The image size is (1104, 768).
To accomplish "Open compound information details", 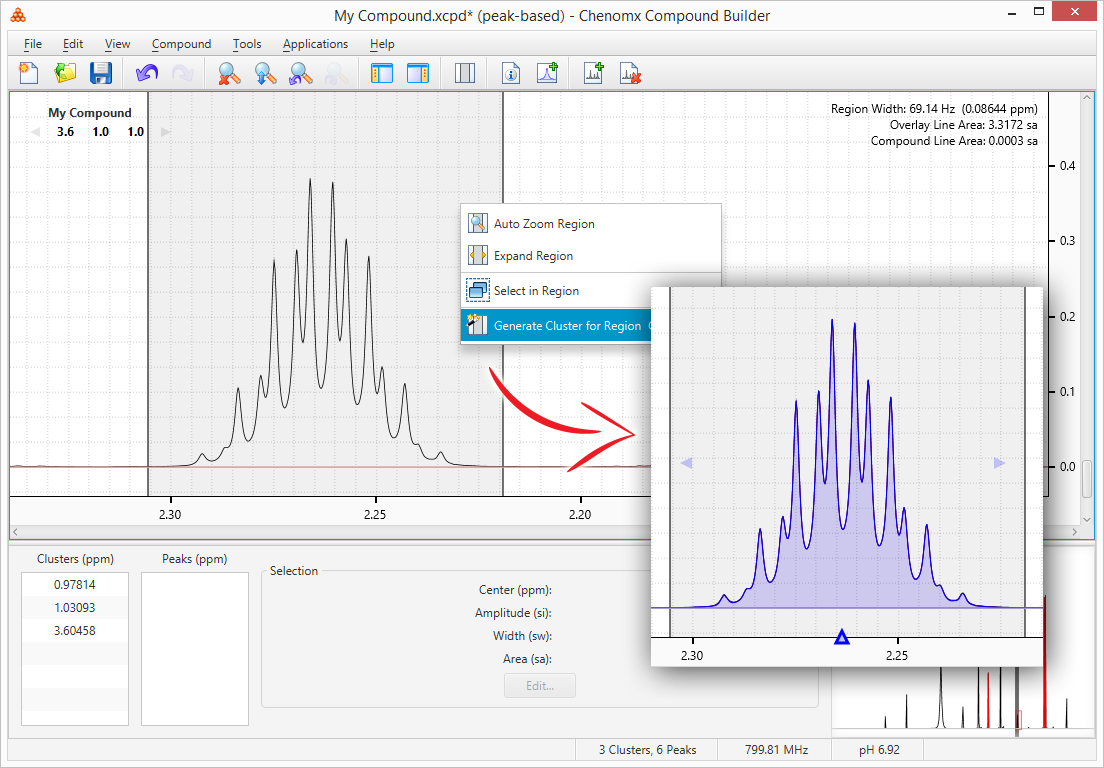I will tap(511, 73).
